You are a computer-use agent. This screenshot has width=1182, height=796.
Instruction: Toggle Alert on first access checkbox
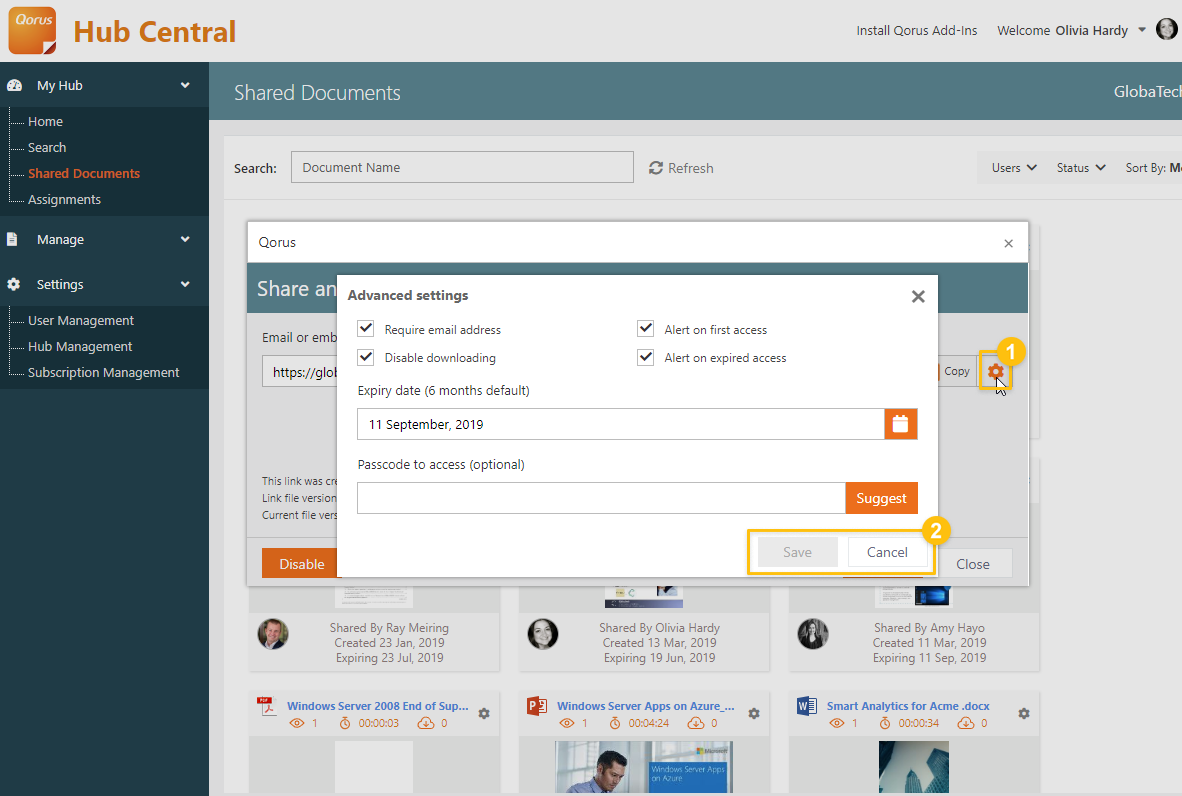coord(645,329)
